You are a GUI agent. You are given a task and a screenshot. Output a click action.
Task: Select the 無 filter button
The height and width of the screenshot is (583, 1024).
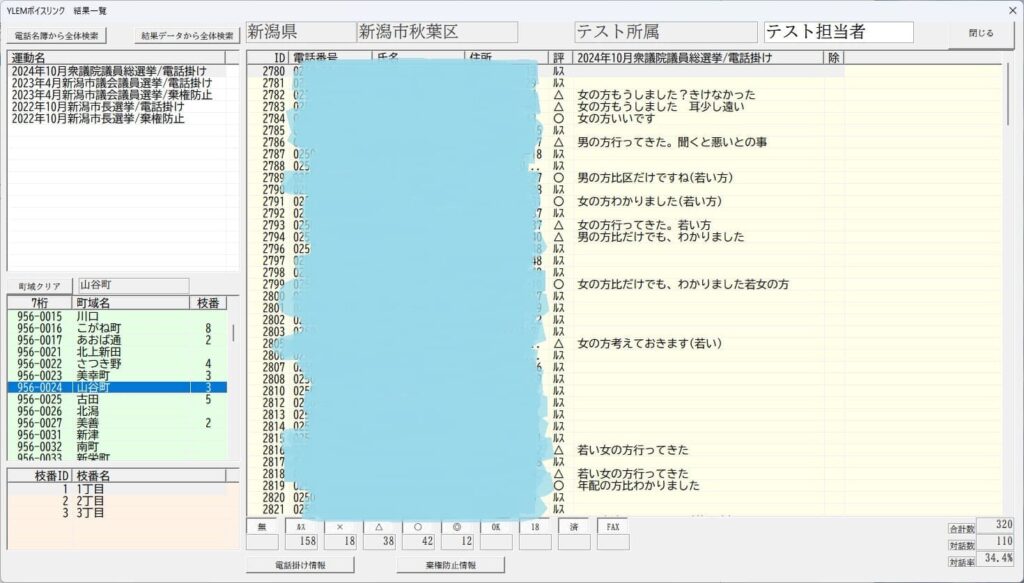click(261, 526)
